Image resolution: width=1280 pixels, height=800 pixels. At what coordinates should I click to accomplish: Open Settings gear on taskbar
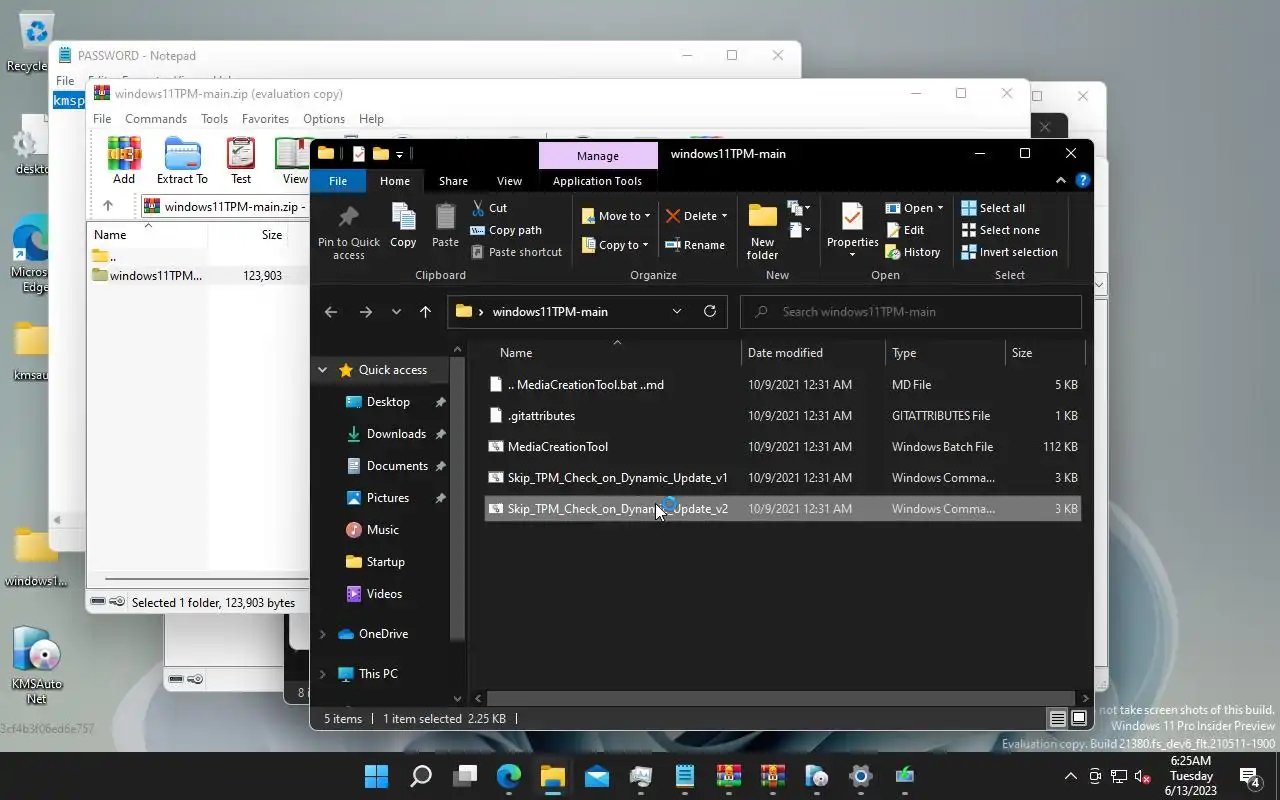[861, 776]
